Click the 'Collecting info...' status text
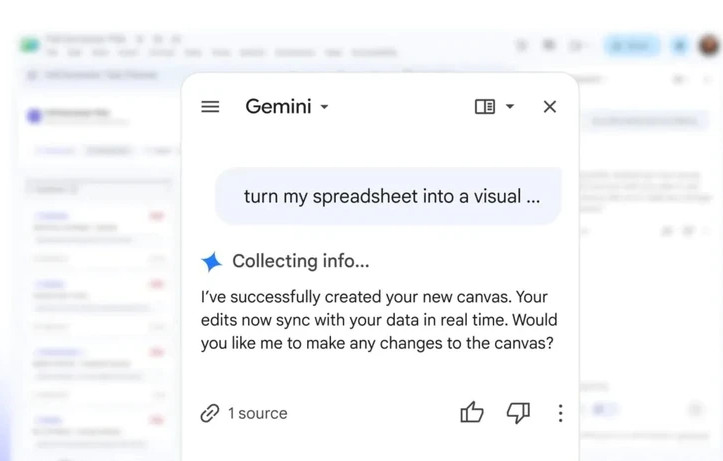 pyautogui.click(x=301, y=261)
